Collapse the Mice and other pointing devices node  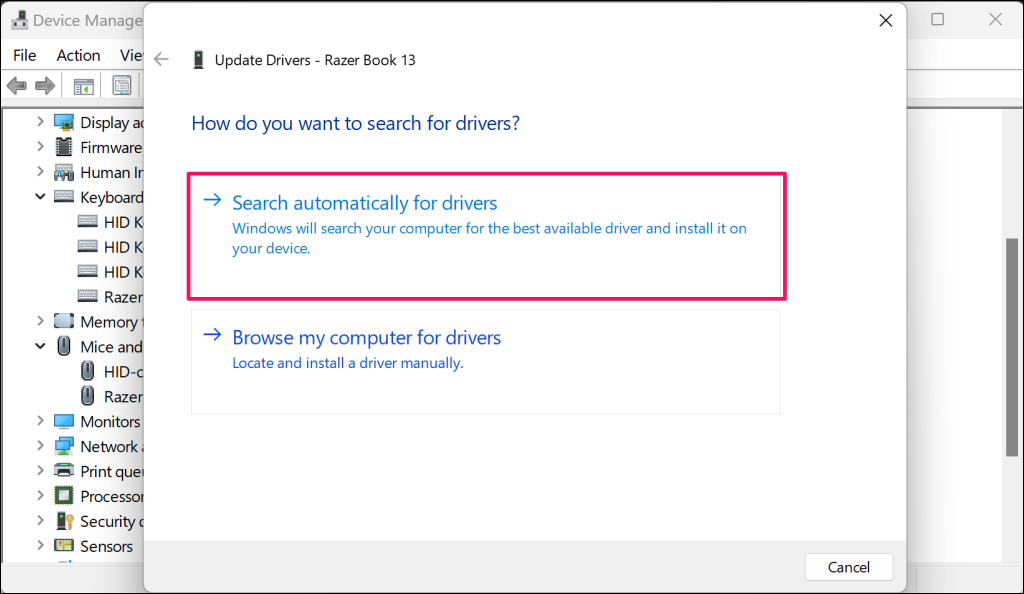click(x=40, y=346)
